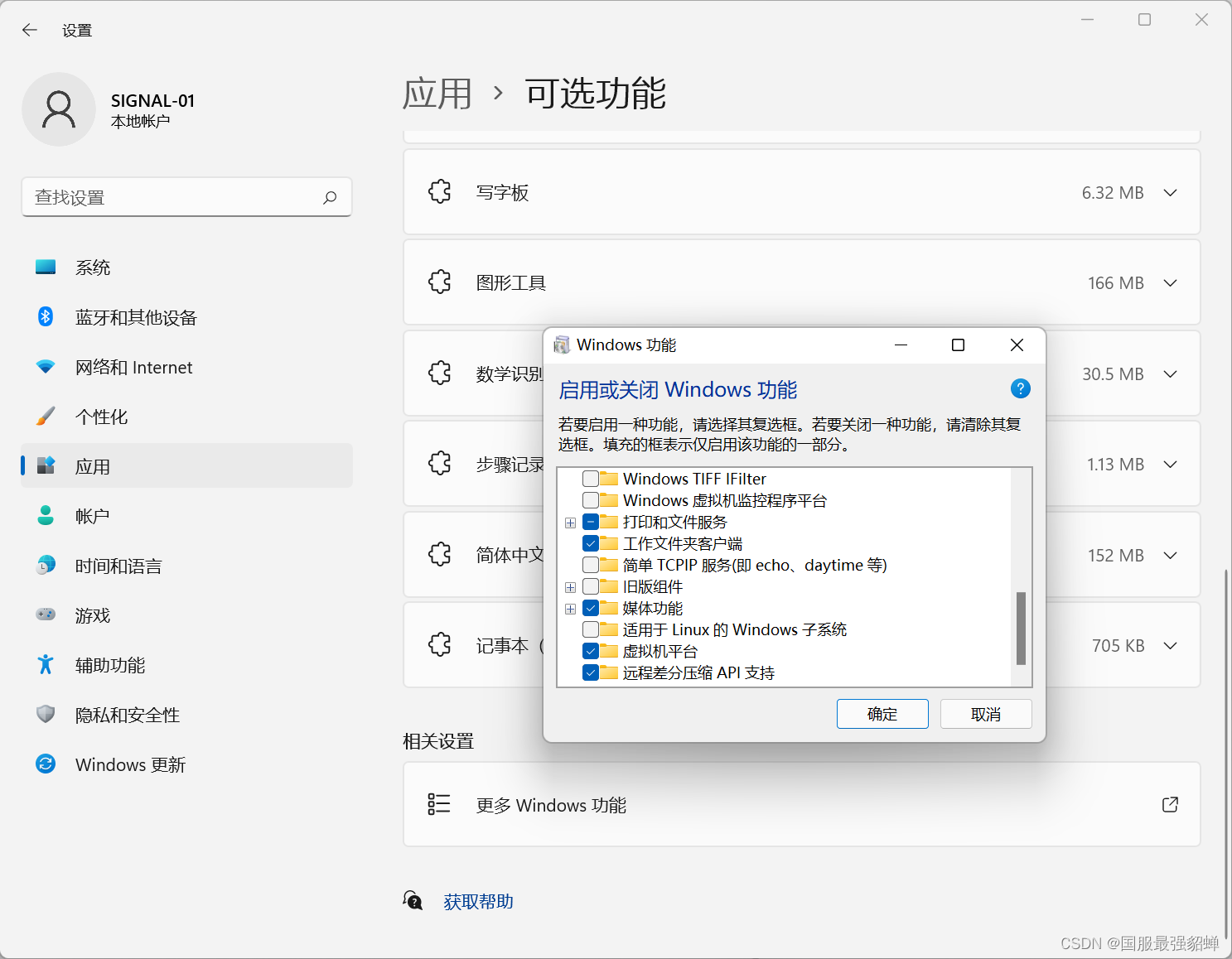
Task: Click the puzzle icon next to 步骤记录
Action: (x=440, y=464)
